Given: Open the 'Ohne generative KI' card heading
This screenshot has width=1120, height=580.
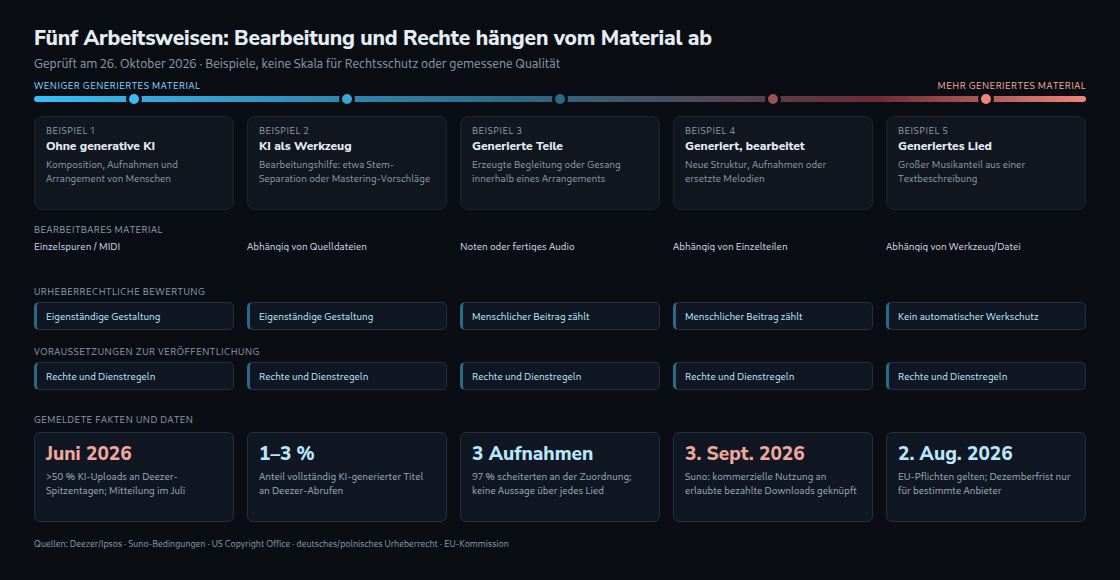Looking at the screenshot, I should tap(101, 146).
